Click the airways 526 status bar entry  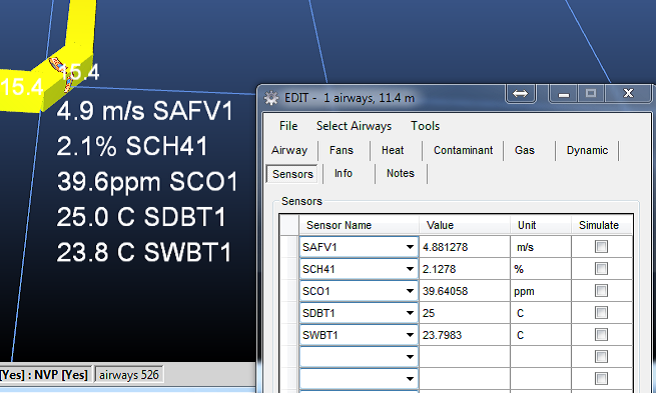click(x=129, y=375)
